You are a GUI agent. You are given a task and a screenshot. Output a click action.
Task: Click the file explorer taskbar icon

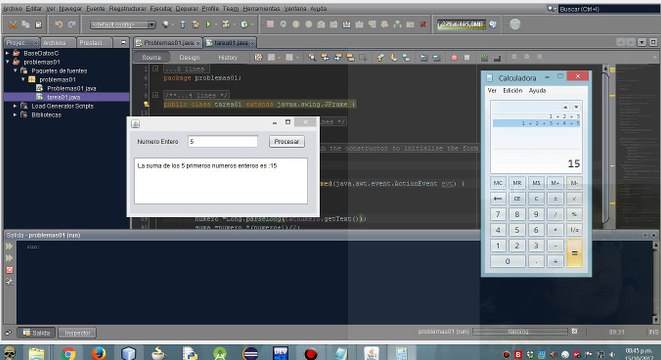click(37, 353)
